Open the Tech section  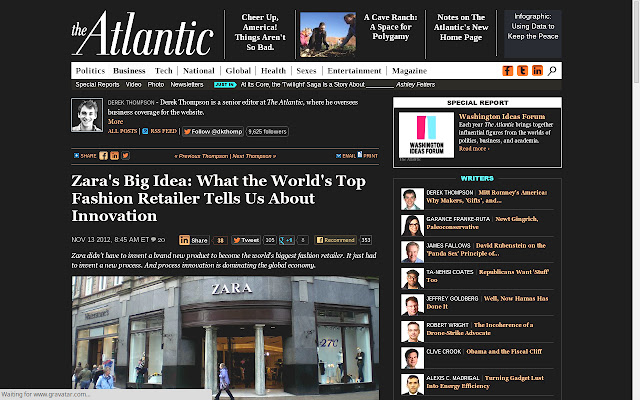click(x=164, y=71)
